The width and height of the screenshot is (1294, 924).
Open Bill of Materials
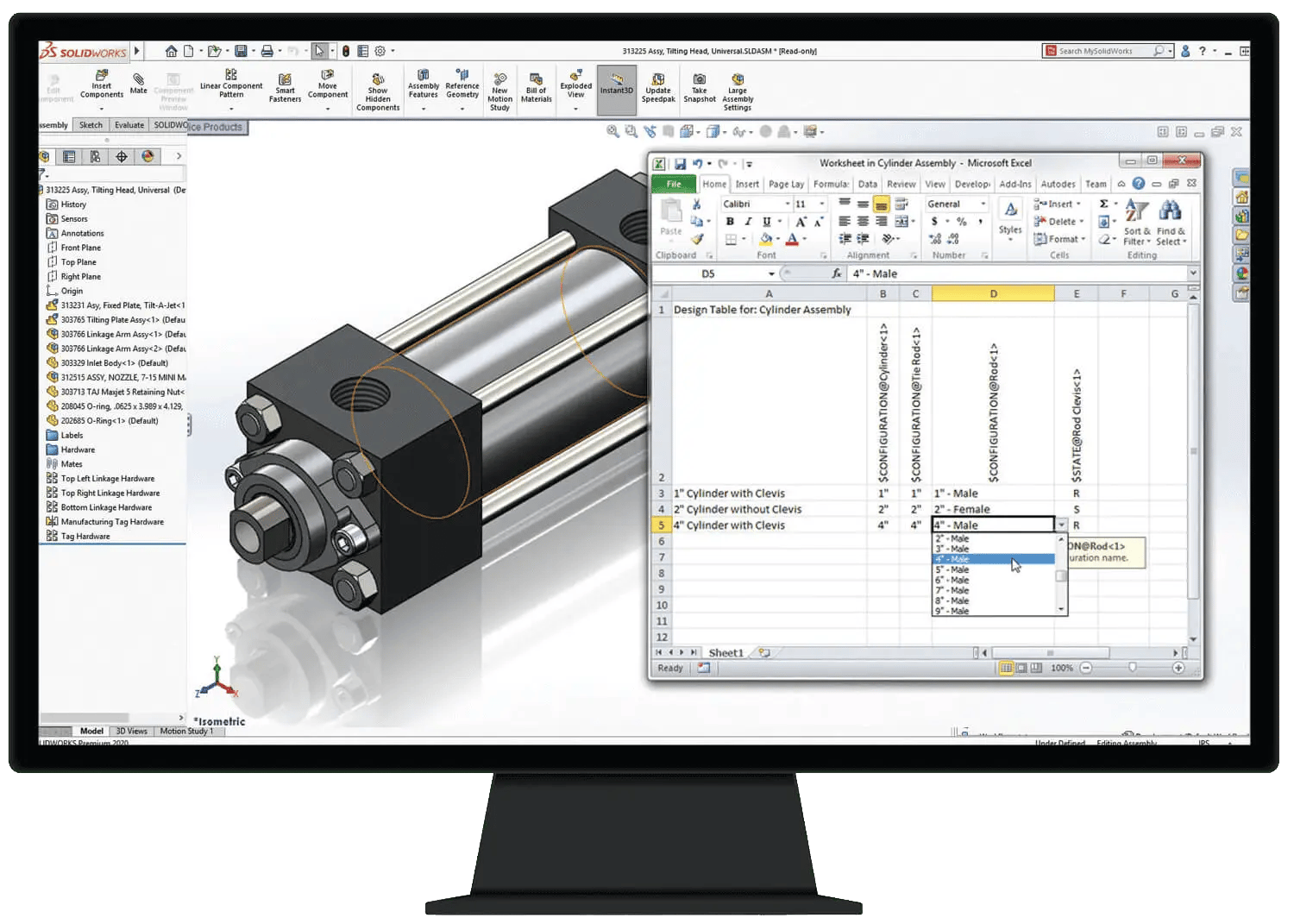(x=536, y=88)
